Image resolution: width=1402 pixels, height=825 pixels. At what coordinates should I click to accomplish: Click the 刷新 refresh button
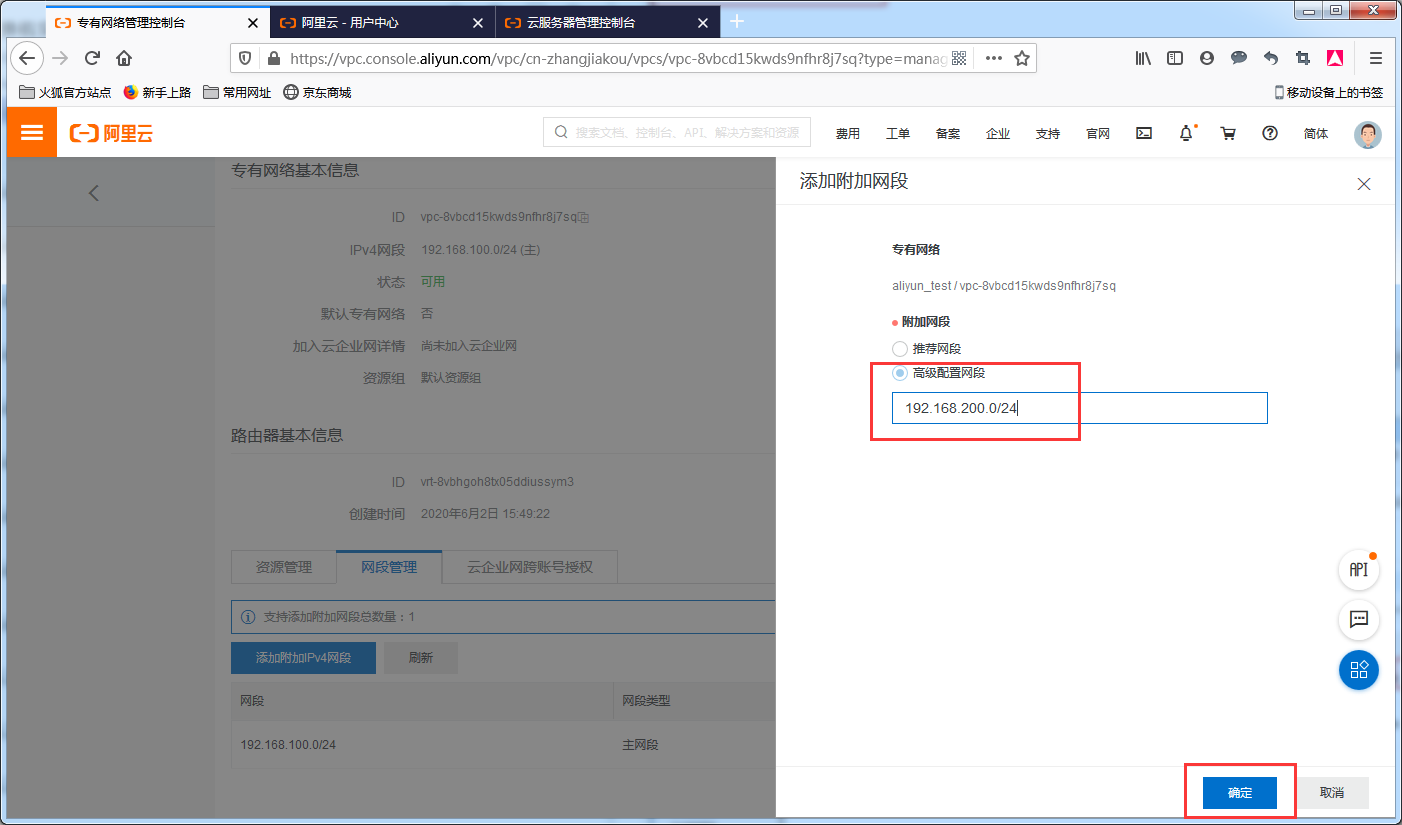(x=420, y=657)
